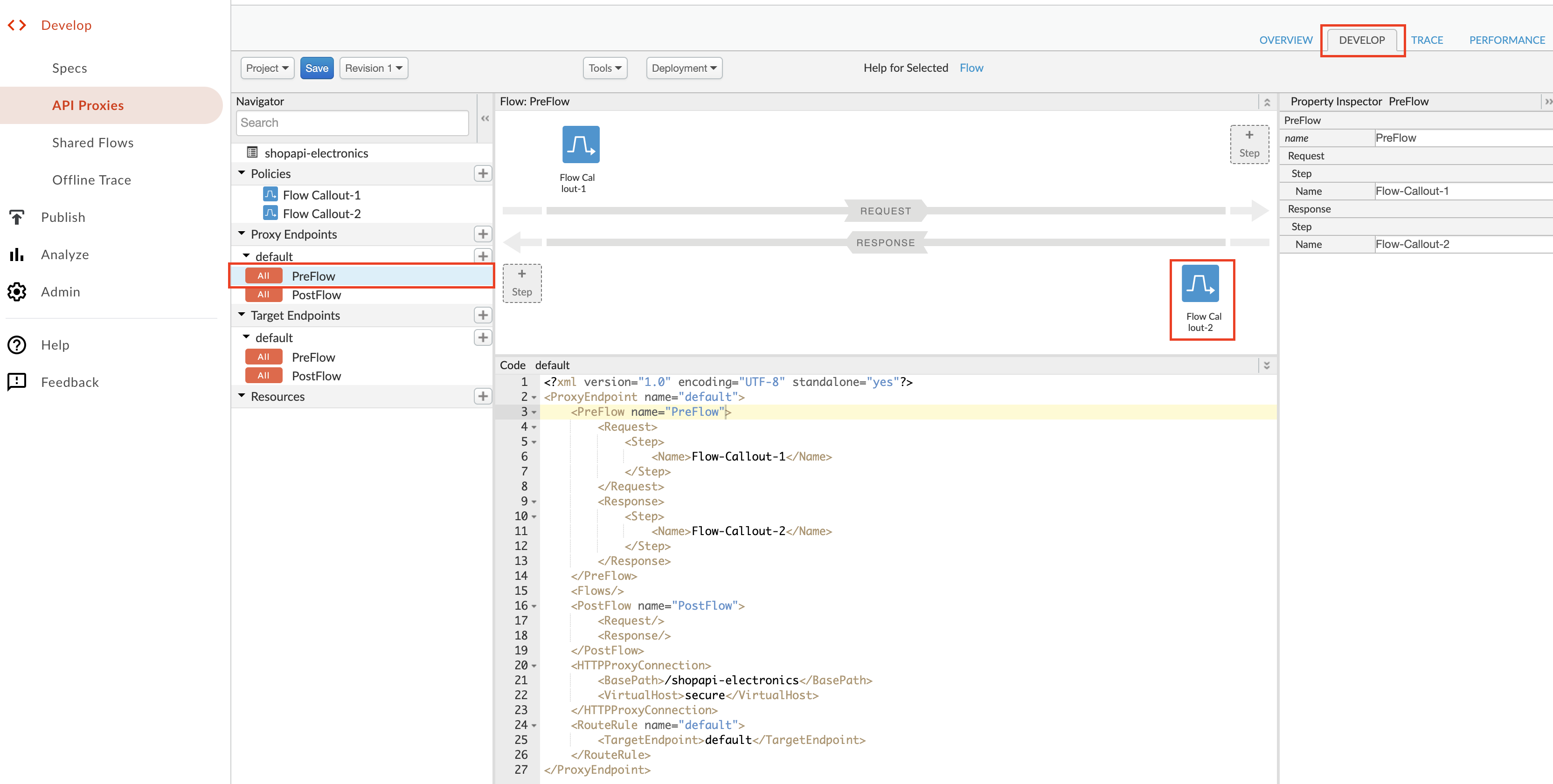Collapse the default node under Target Endpoints
The image size is (1553, 784).
click(x=246, y=337)
